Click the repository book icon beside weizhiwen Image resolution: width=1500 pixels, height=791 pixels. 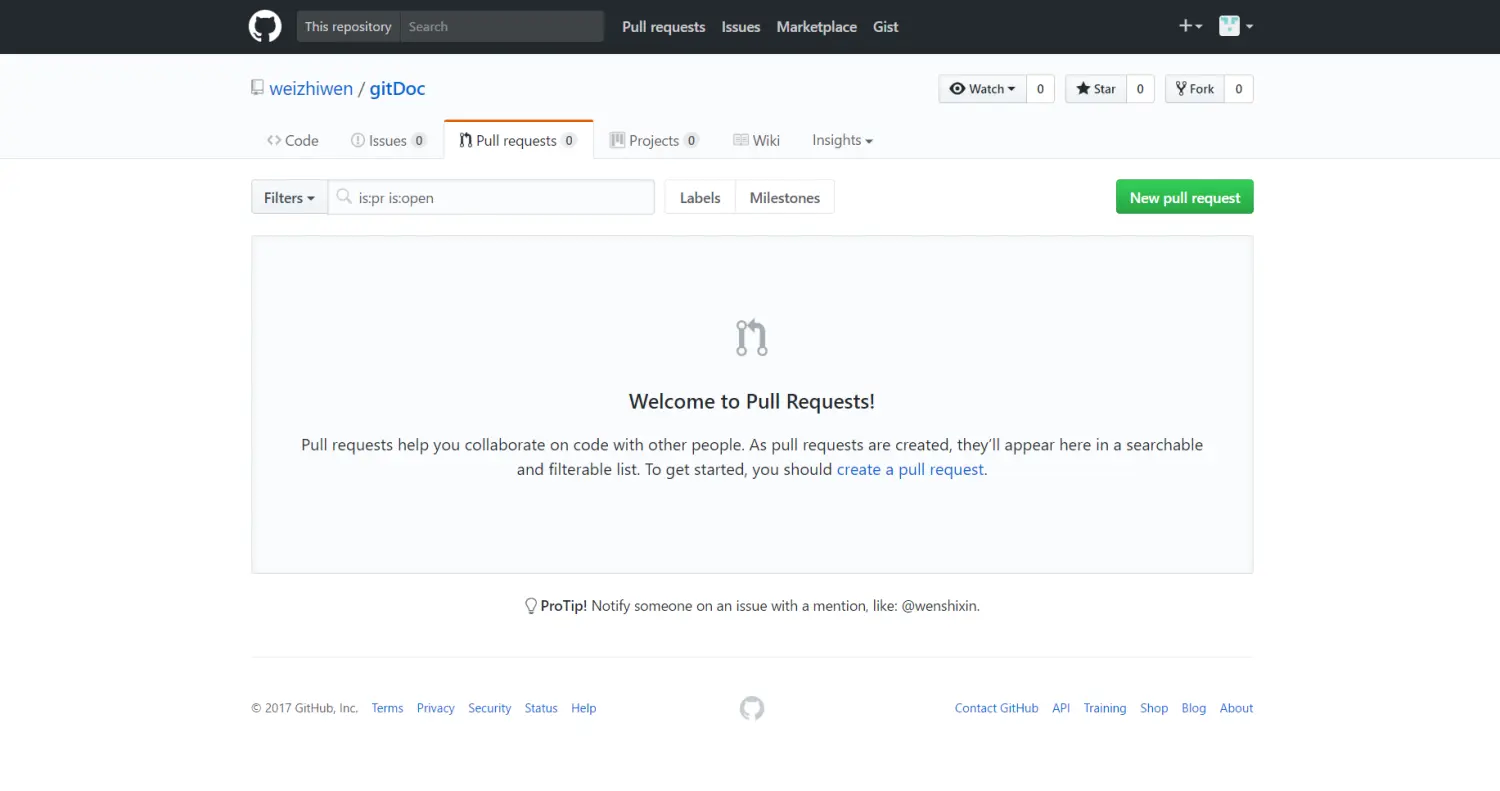click(257, 88)
